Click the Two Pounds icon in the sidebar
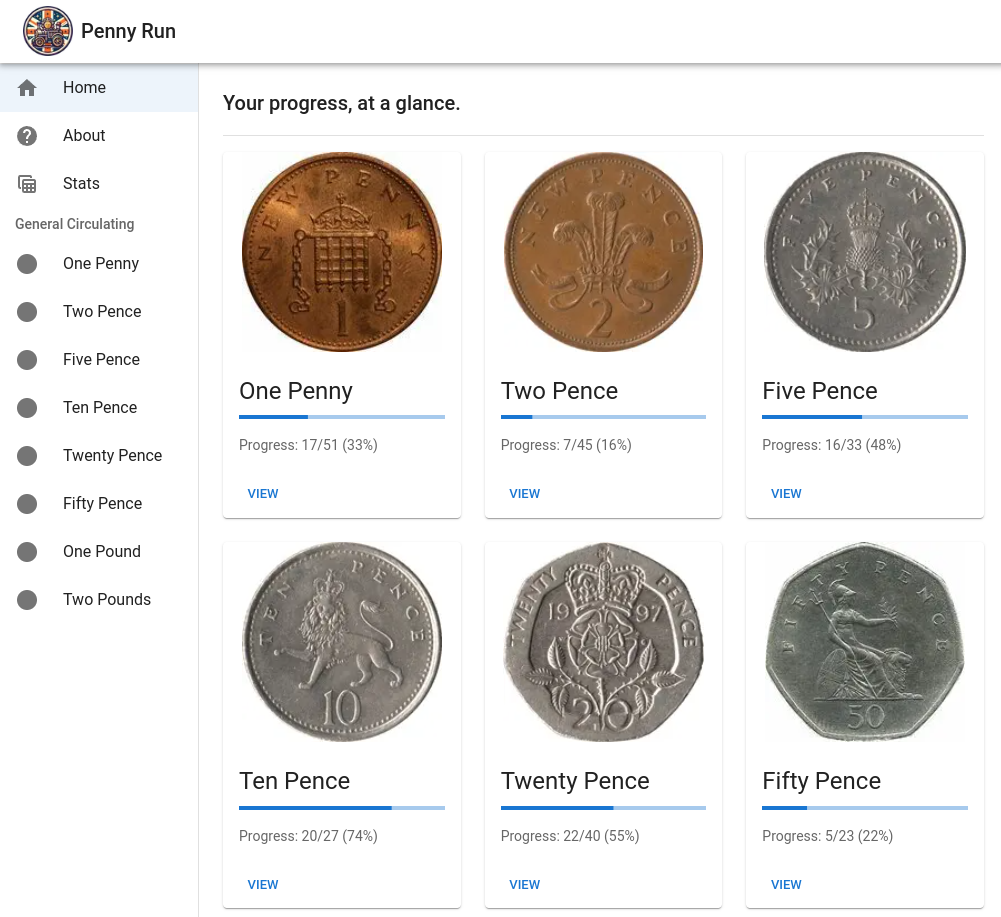The image size is (1001, 917). pos(27,599)
